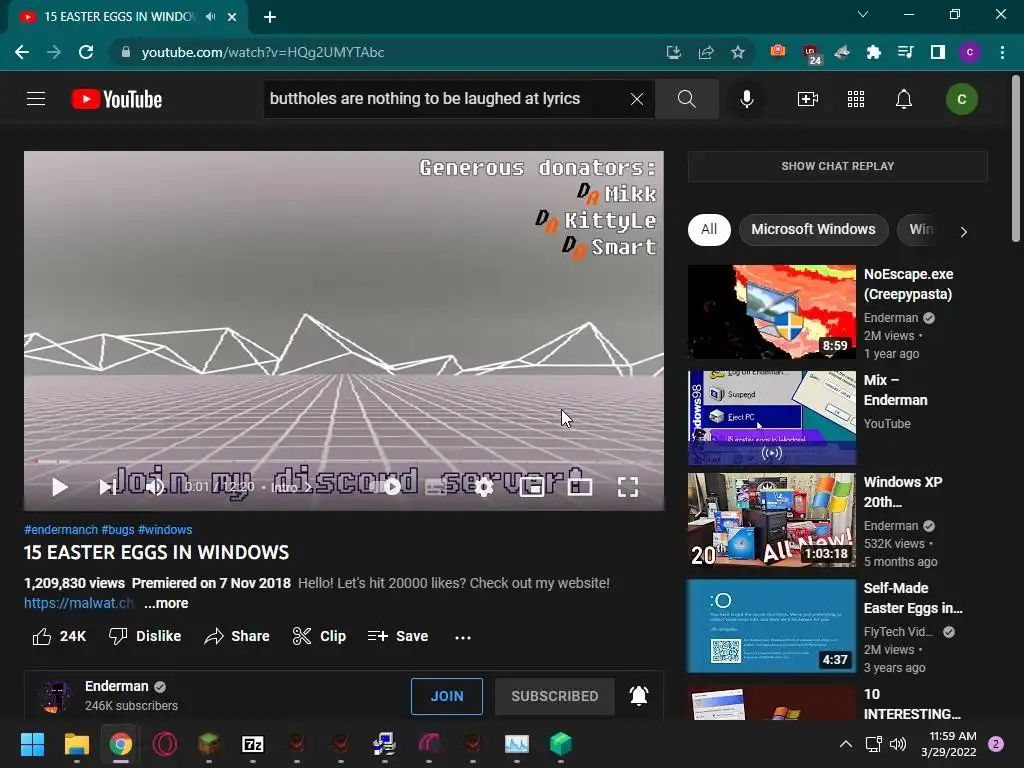
Task: Reload the page in Chrome
Action: (86, 52)
